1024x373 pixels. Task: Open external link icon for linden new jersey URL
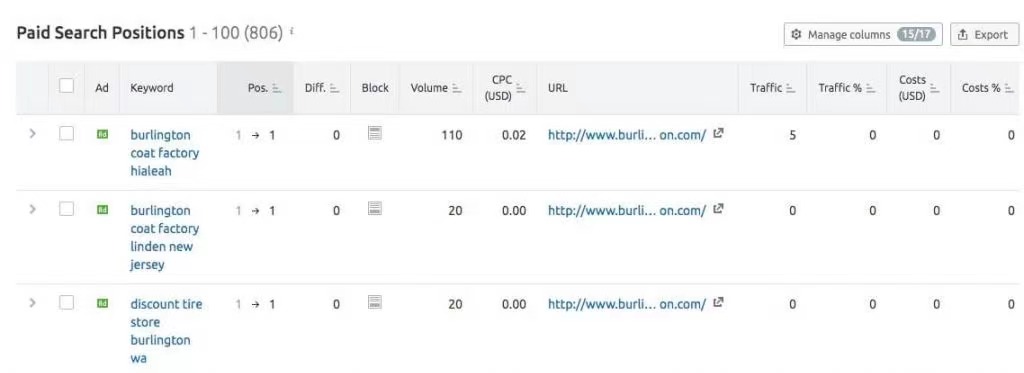click(718, 209)
